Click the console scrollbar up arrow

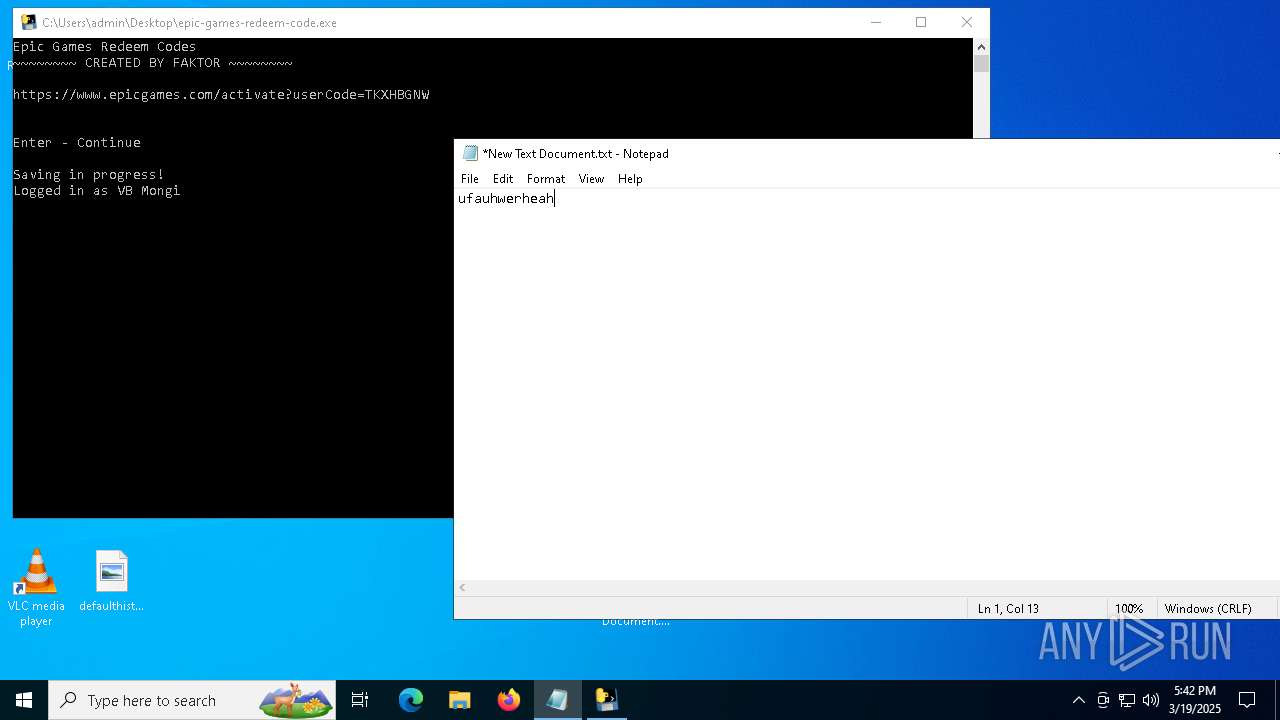[x=981, y=46]
